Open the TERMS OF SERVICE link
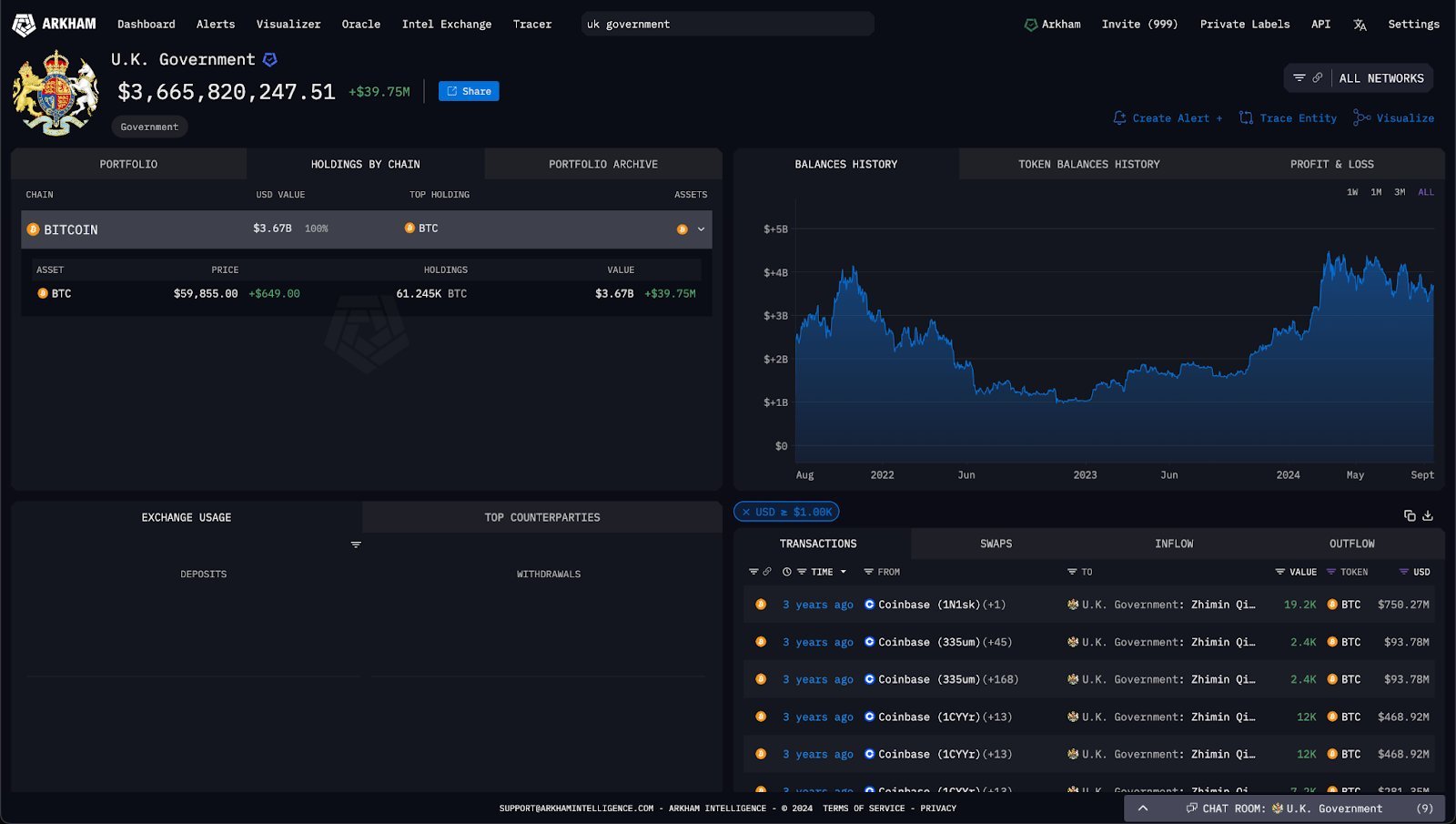 click(x=863, y=808)
